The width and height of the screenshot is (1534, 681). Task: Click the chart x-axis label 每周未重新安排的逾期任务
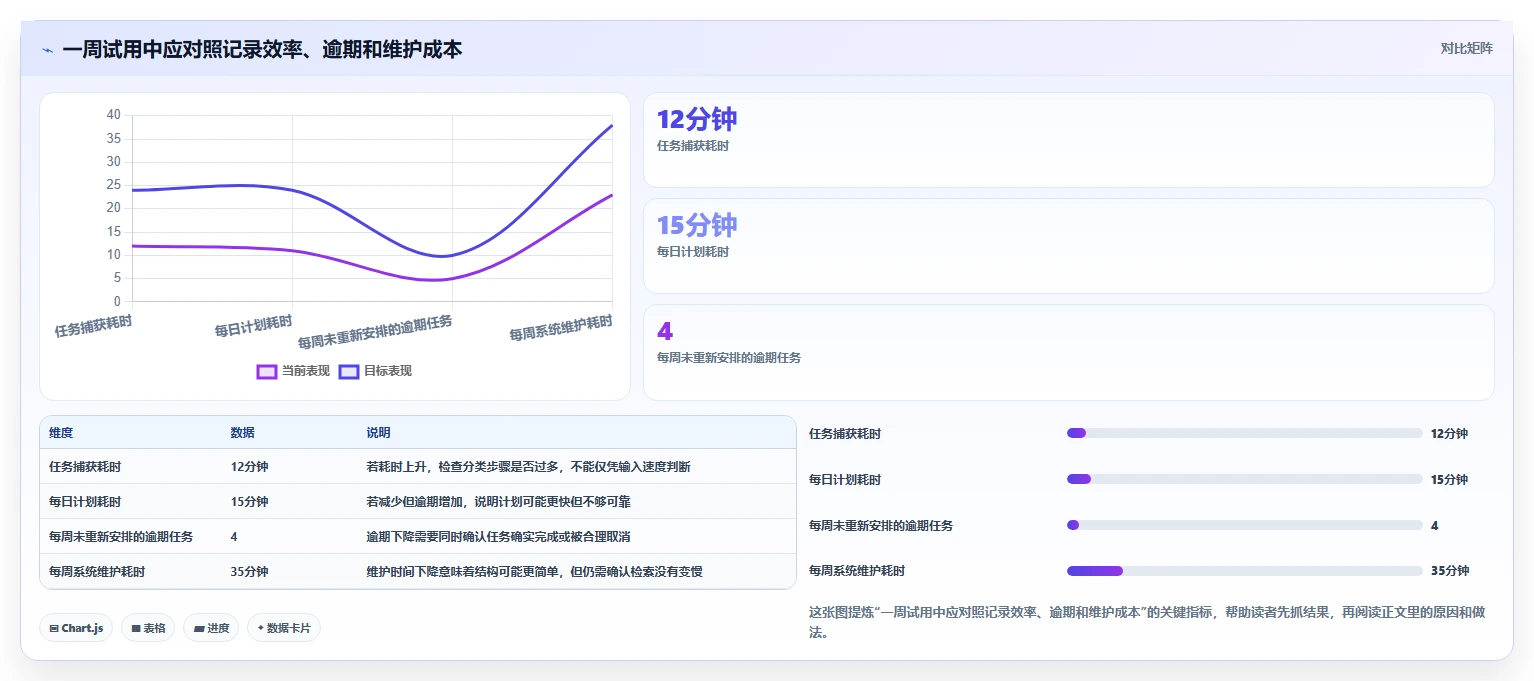click(375, 331)
